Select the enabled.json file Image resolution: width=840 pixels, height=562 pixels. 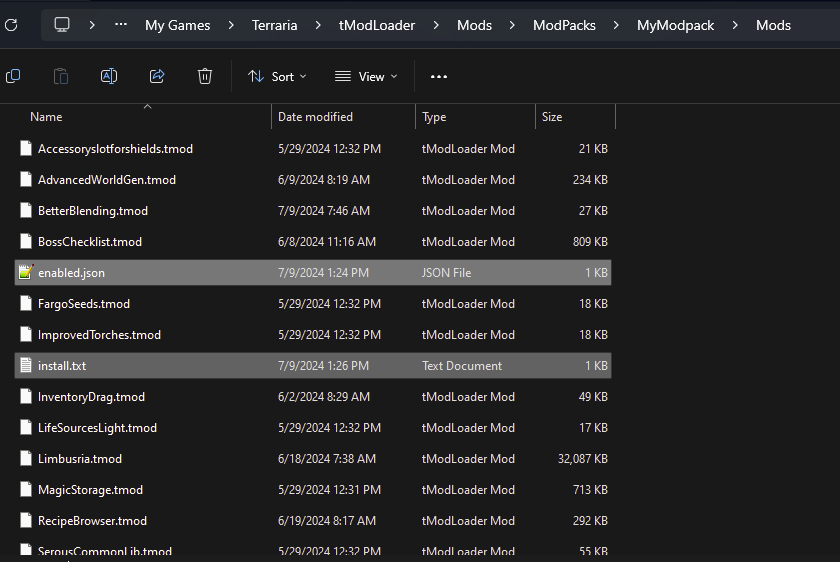point(71,273)
